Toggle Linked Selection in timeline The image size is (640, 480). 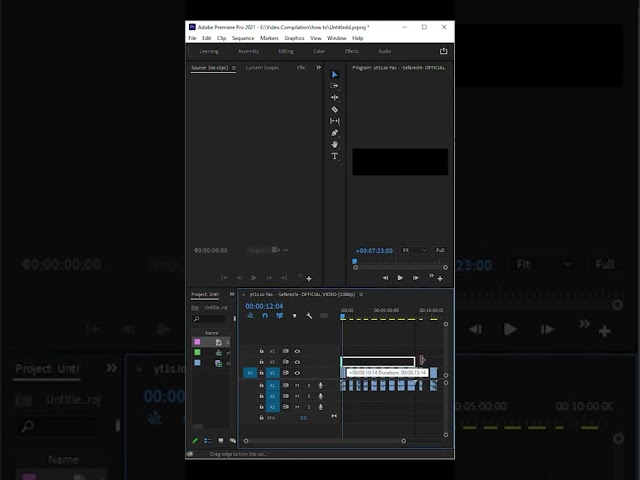coord(280,316)
